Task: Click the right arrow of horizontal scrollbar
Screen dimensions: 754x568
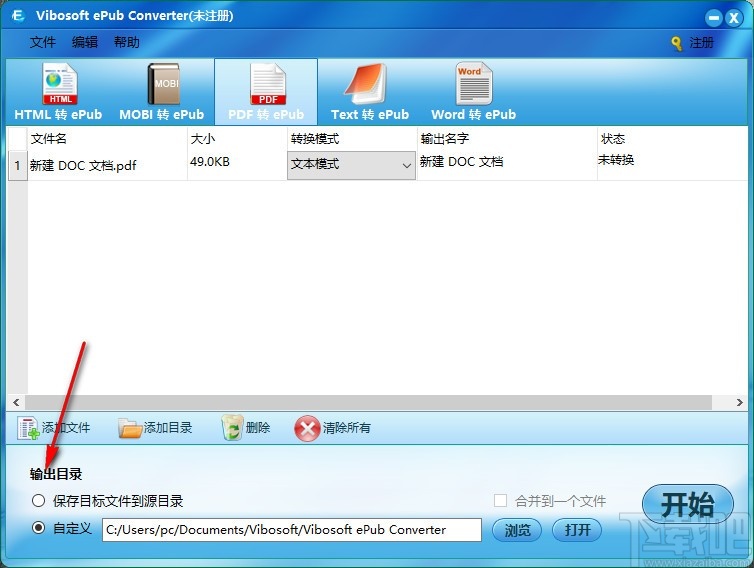Action: pyautogui.click(x=740, y=403)
